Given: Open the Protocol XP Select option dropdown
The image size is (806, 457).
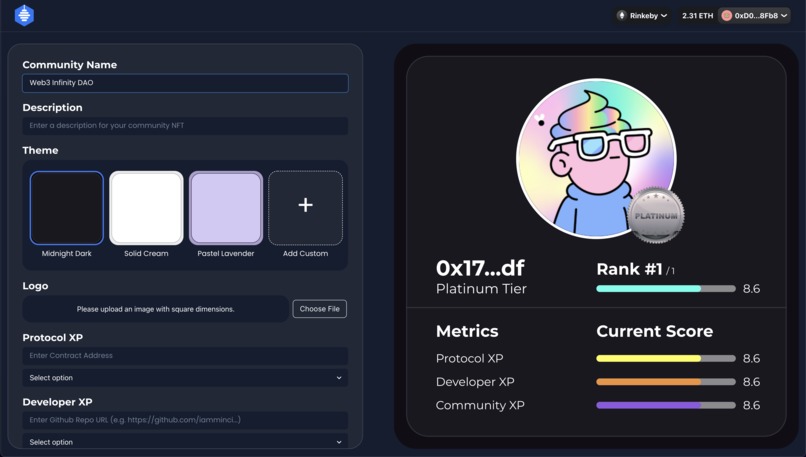Looking at the screenshot, I should tap(185, 378).
